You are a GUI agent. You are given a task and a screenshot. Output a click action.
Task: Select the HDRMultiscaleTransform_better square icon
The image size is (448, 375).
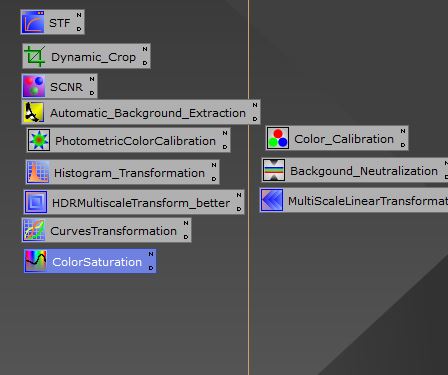36,202
